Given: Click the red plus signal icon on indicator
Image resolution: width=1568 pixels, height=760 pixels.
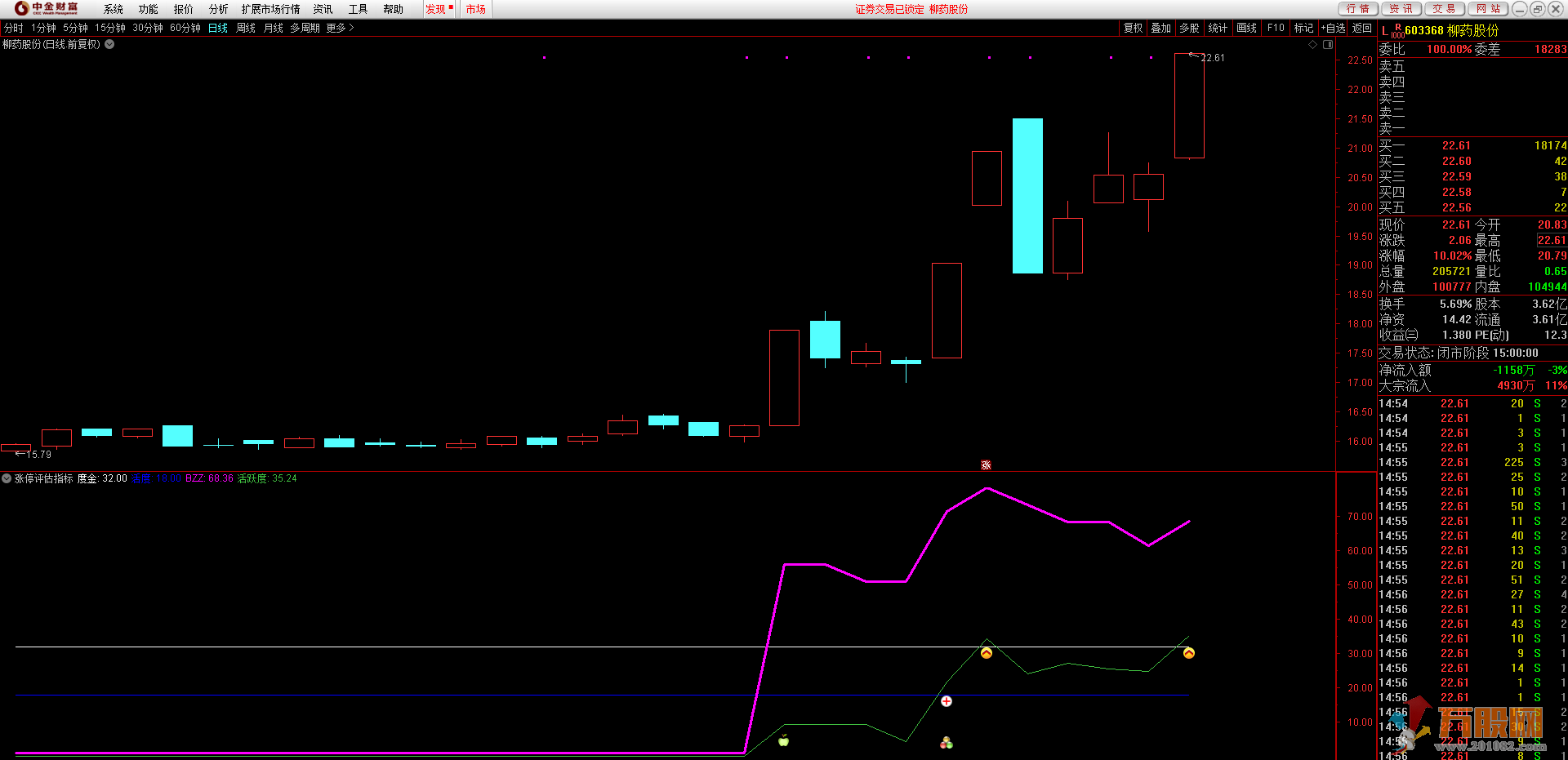Looking at the screenshot, I should (947, 701).
